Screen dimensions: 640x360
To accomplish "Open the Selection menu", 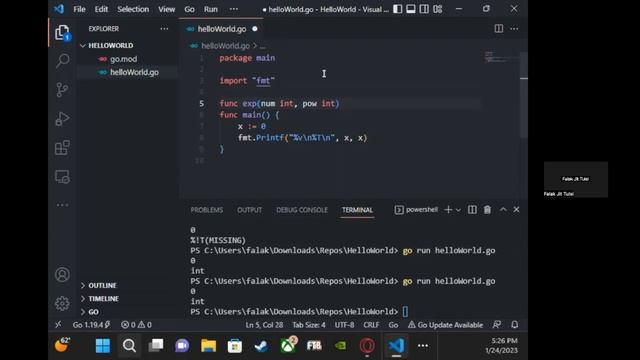I will [133, 9].
